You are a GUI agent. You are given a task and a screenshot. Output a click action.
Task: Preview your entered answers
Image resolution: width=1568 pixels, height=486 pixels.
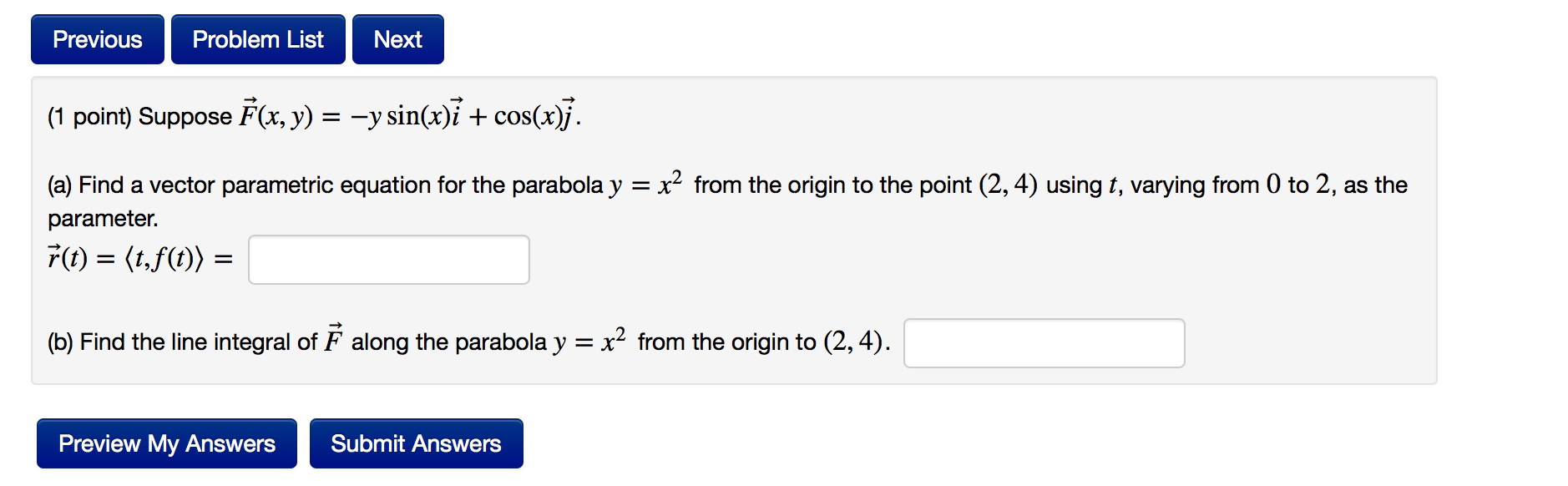click(x=166, y=443)
